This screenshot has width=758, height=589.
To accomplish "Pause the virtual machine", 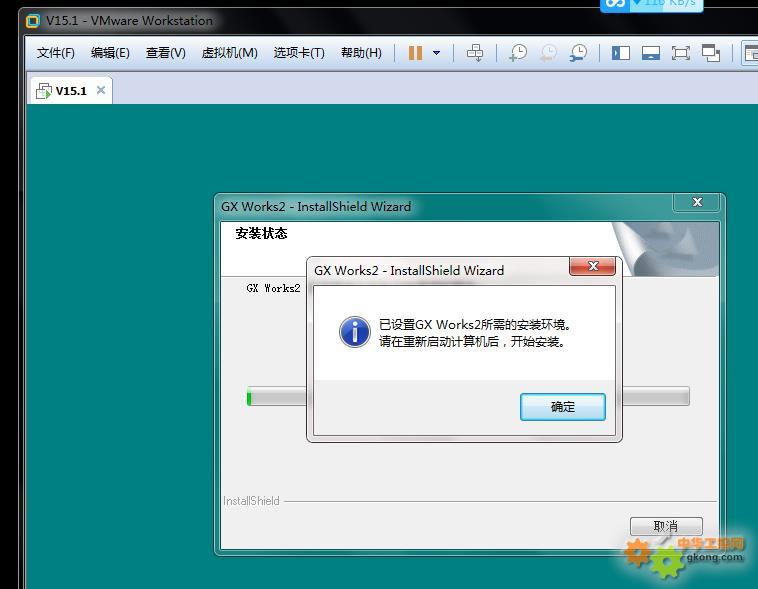I will tap(415, 53).
